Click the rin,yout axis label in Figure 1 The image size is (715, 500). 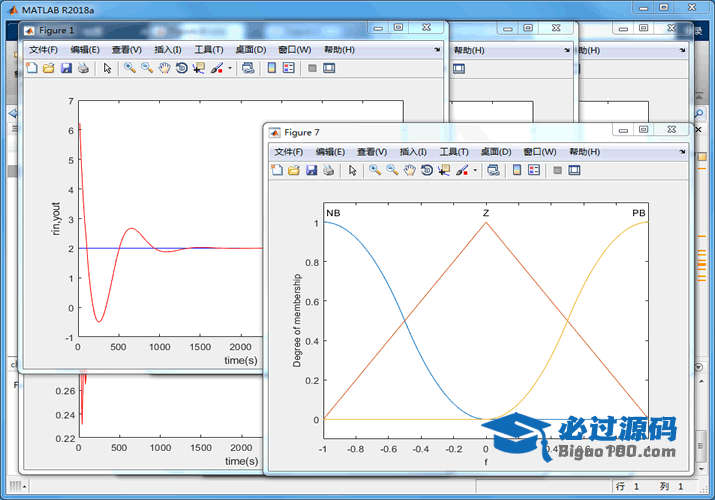point(56,219)
